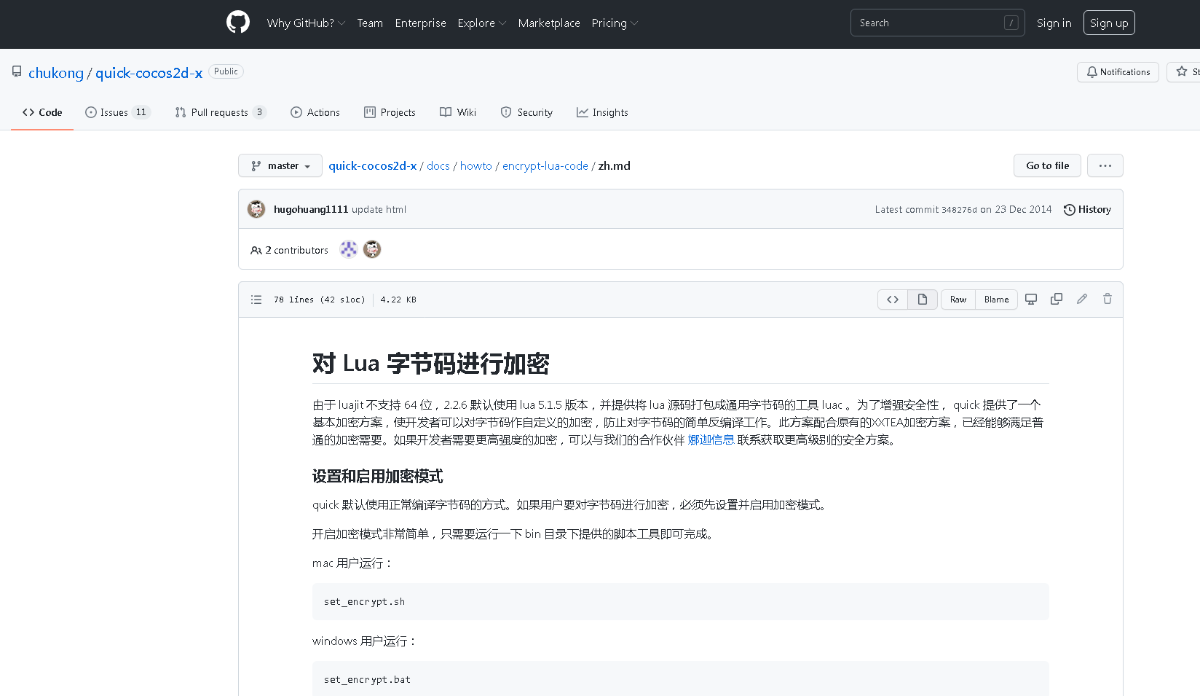
Task: Open file in GitHub Desktop icon
Action: [x=1031, y=299]
